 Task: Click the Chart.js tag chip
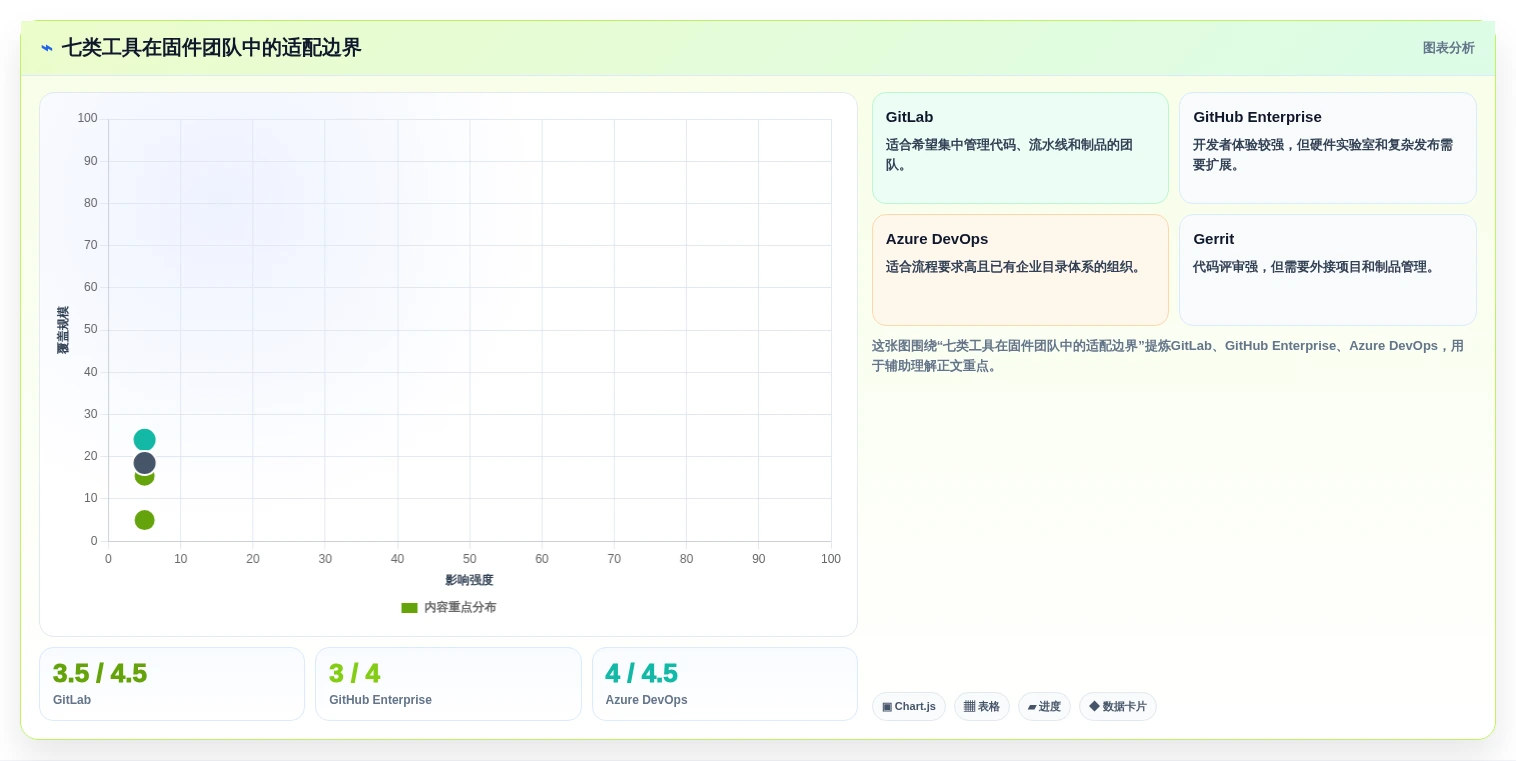[x=909, y=707]
